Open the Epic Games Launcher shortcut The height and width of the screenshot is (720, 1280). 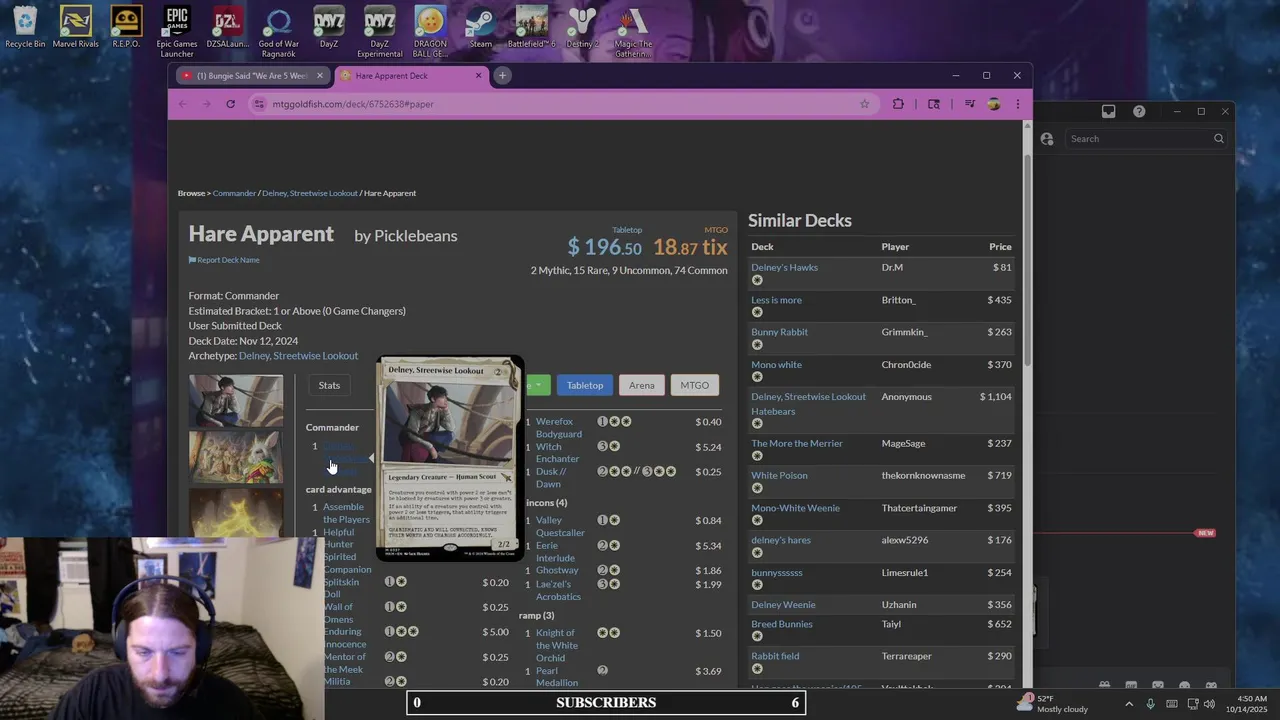(x=177, y=32)
